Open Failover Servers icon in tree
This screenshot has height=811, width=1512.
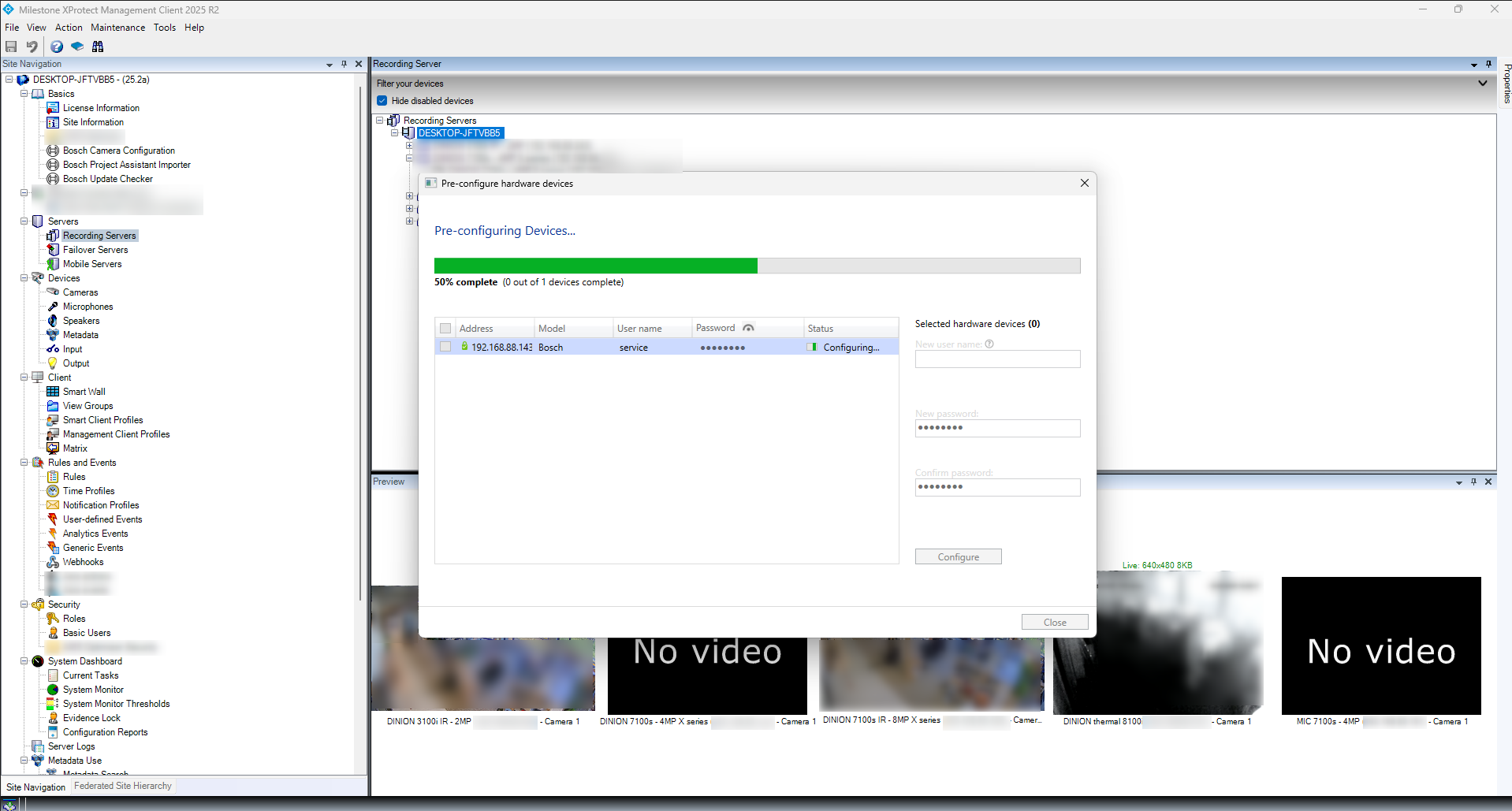(x=53, y=250)
